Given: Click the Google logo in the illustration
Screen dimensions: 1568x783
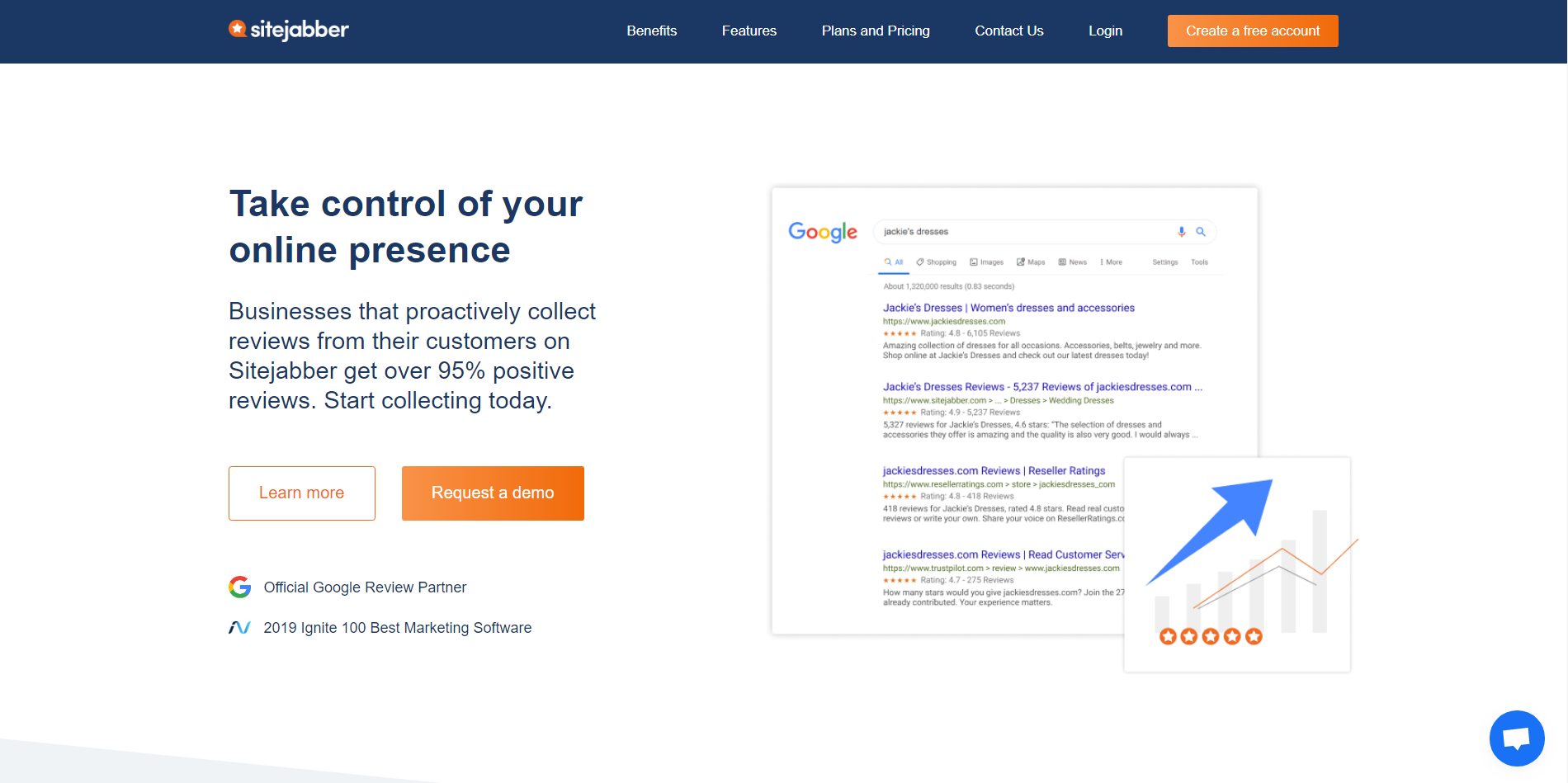Looking at the screenshot, I should pos(823,232).
